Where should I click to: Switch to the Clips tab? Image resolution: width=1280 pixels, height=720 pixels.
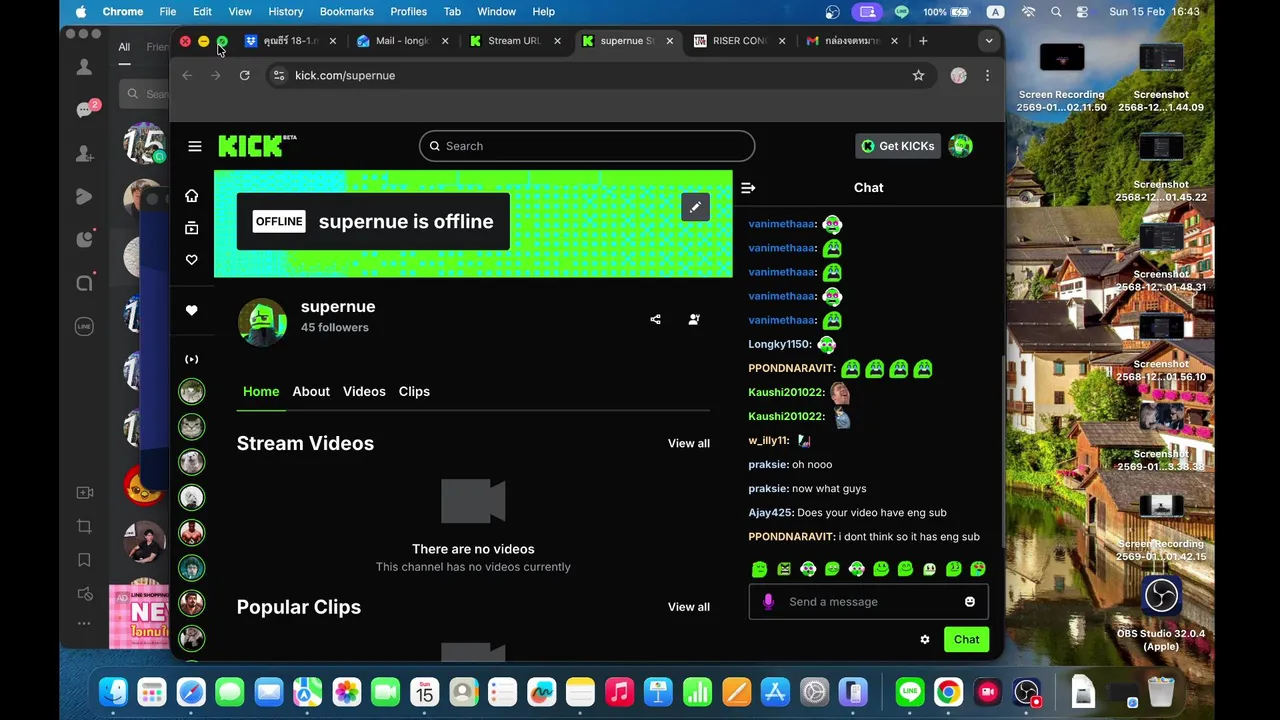(414, 391)
